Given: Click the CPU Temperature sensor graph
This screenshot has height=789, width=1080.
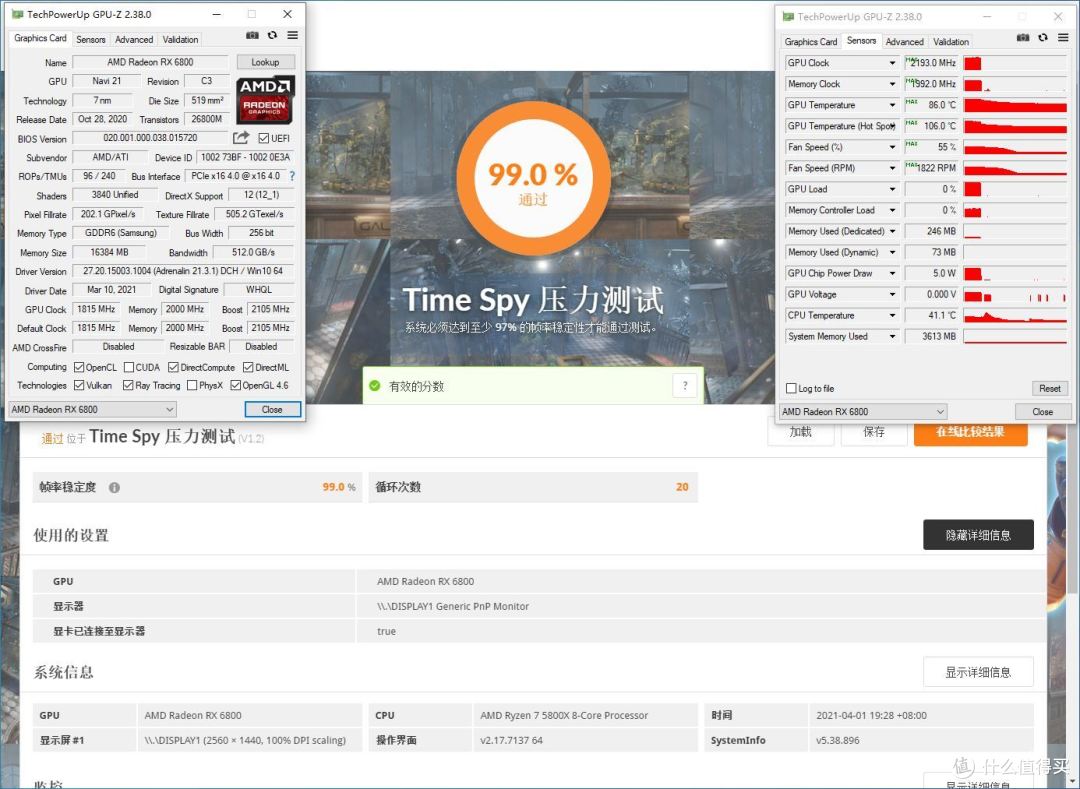Looking at the screenshot, I should (1015, 315).
